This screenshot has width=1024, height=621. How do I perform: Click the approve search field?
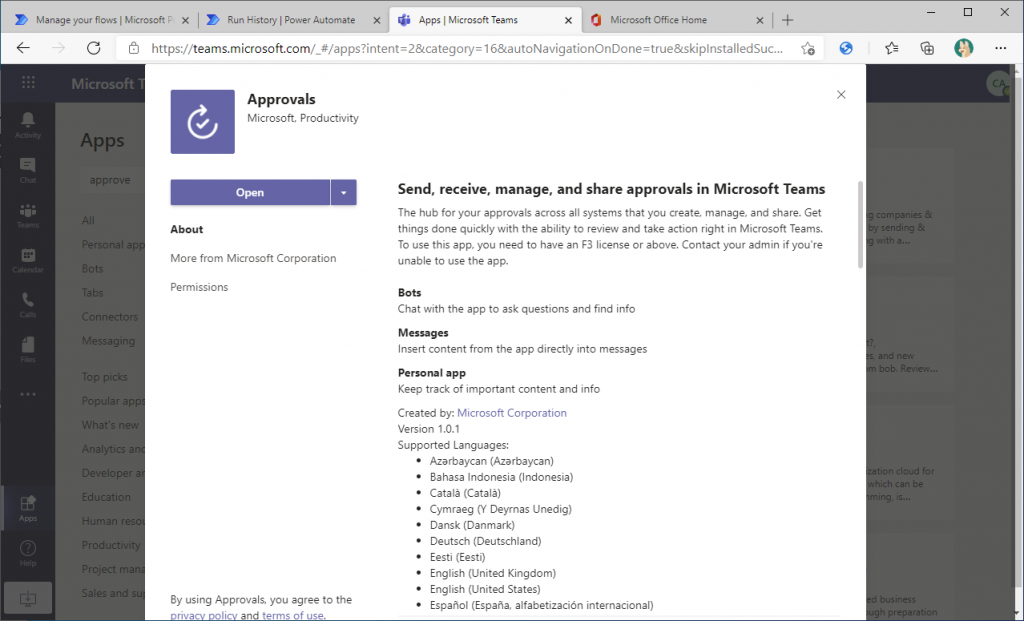click(112, 180)
